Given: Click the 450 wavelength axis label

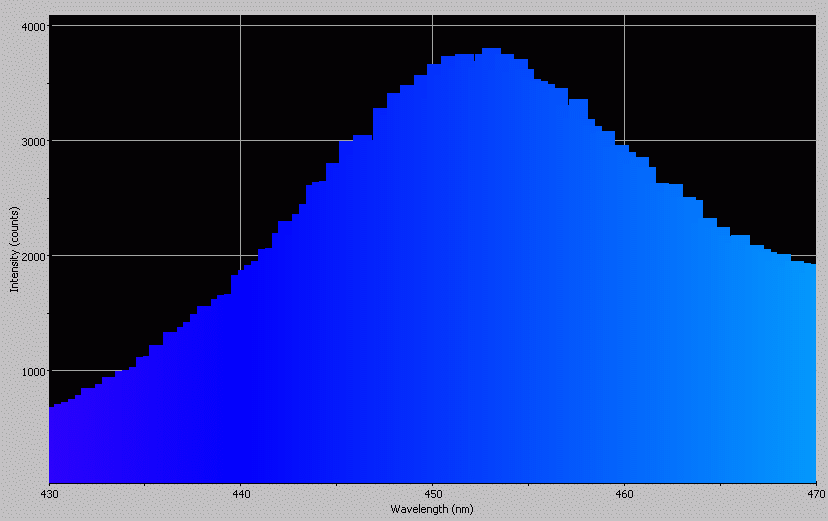Looking at the screenshot, I should click(432, 495).
